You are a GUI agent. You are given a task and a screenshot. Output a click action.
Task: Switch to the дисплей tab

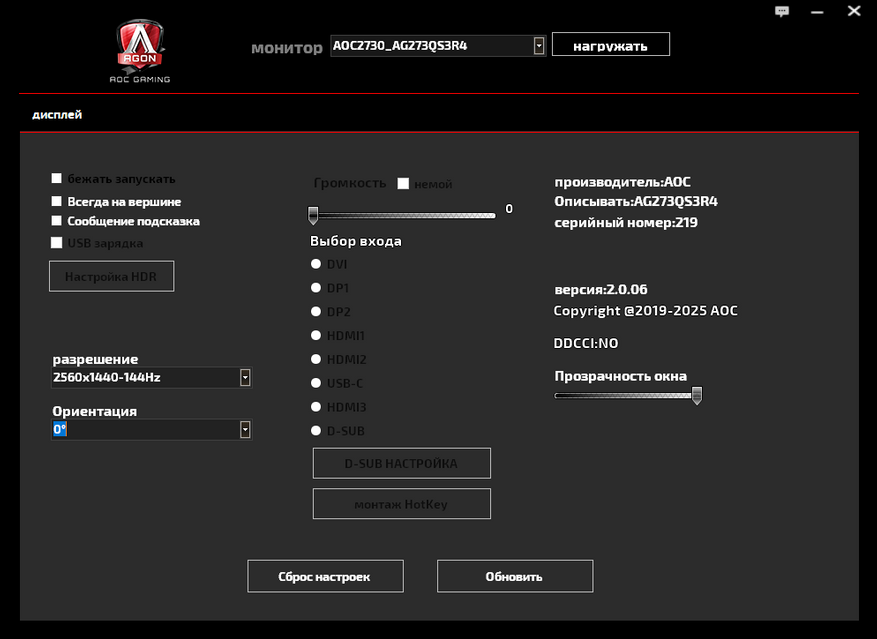coord(57,115)
